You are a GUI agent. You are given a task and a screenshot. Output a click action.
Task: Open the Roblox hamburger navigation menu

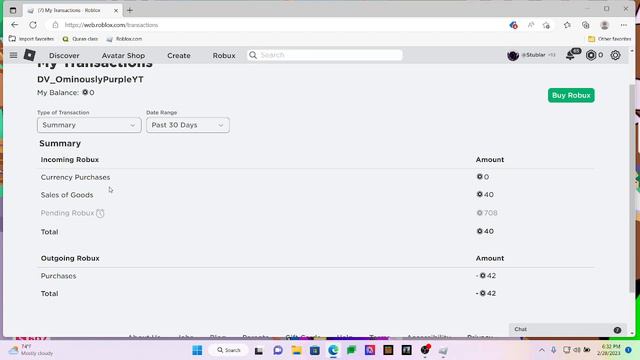pos(13,55)
